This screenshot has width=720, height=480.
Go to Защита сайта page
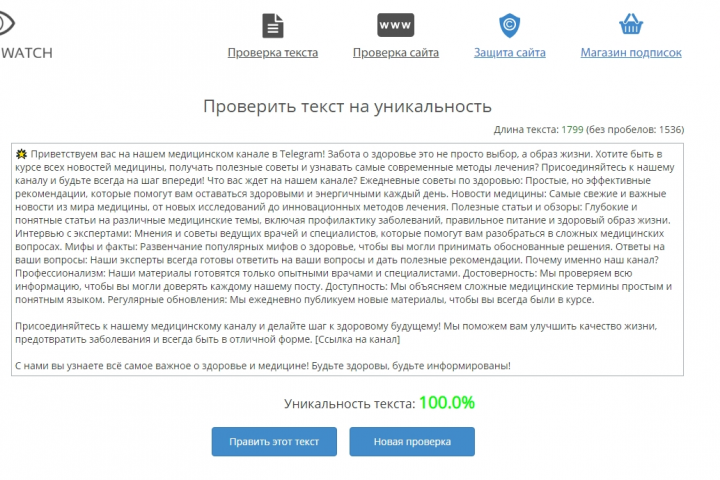(510, 53)
